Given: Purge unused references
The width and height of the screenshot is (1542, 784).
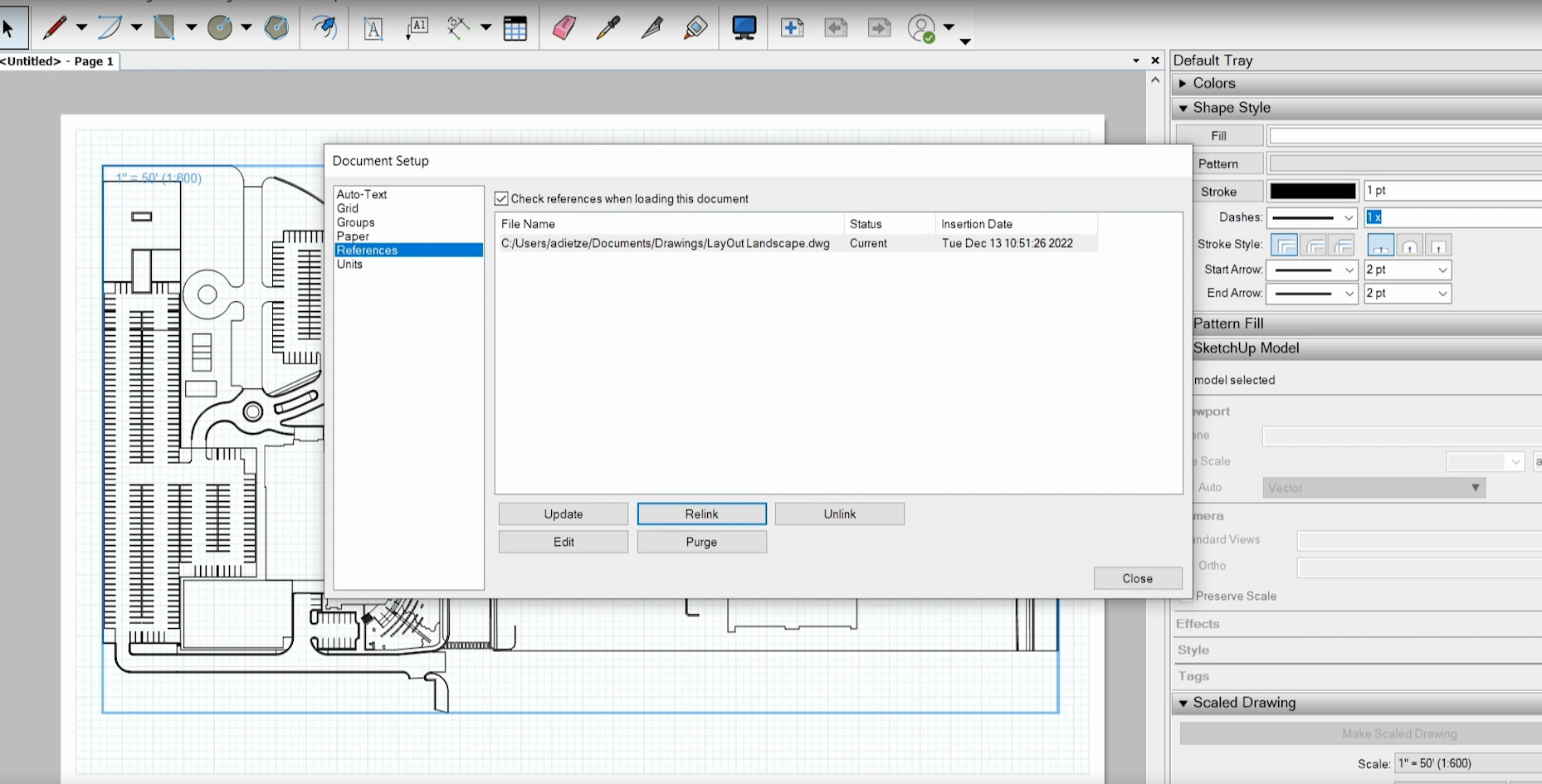Looking at the screenshot, I should pos(701,542).
